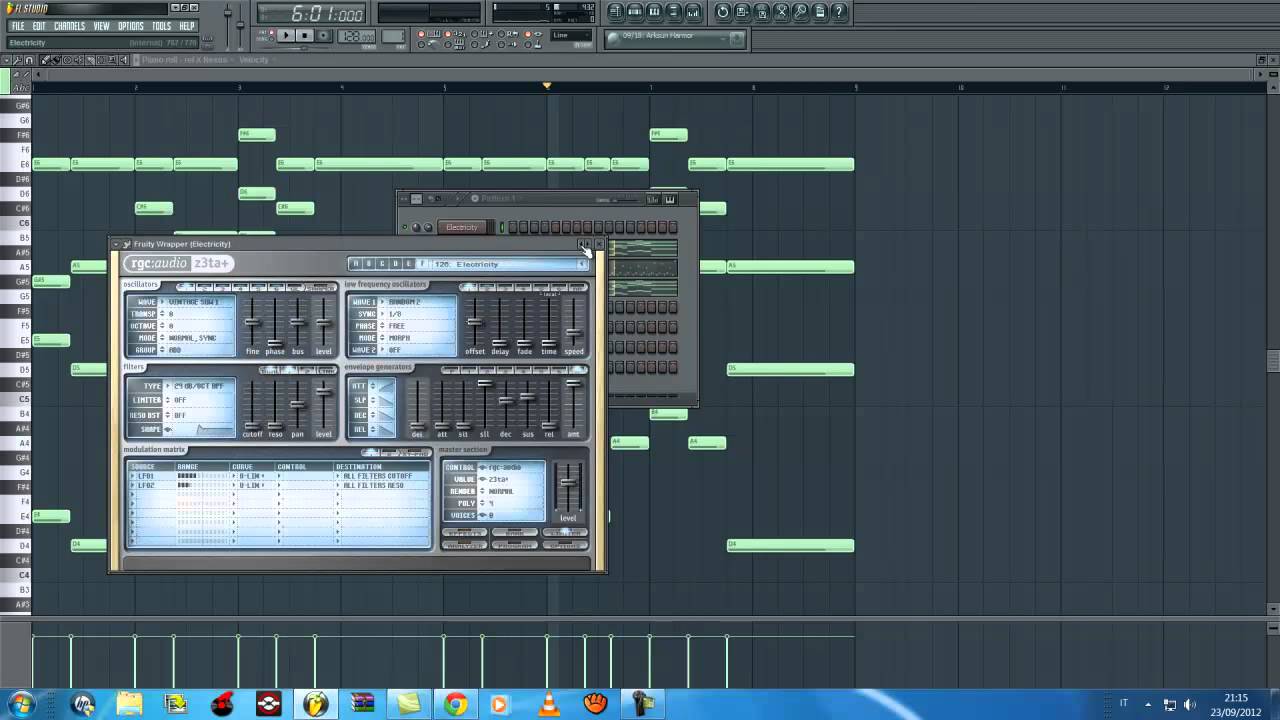The image size is (1280, 720).
Task: Click the Electricity channel button in step sequencer
Action: 462,227
